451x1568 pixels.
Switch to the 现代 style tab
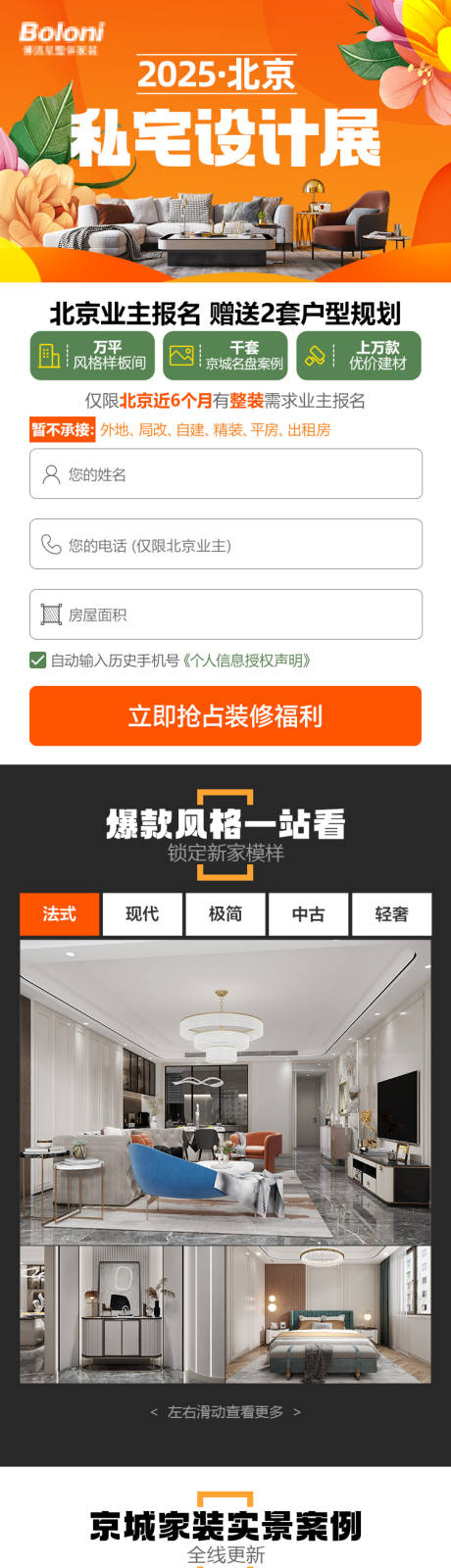pos(142,913)
